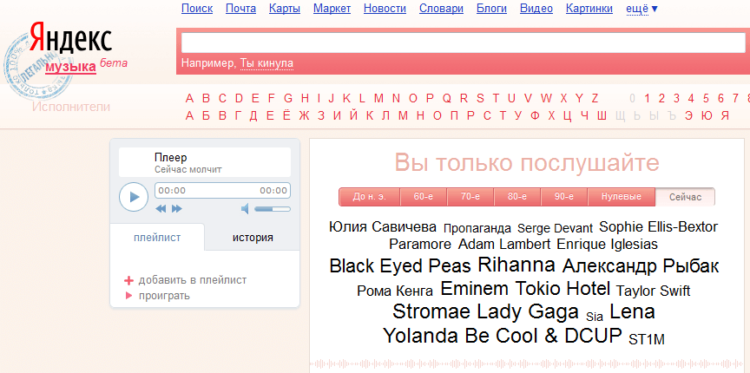Viewport: 750px width, 373px height.
Task: Open artist Paramore
Action: tap(420, 244)
